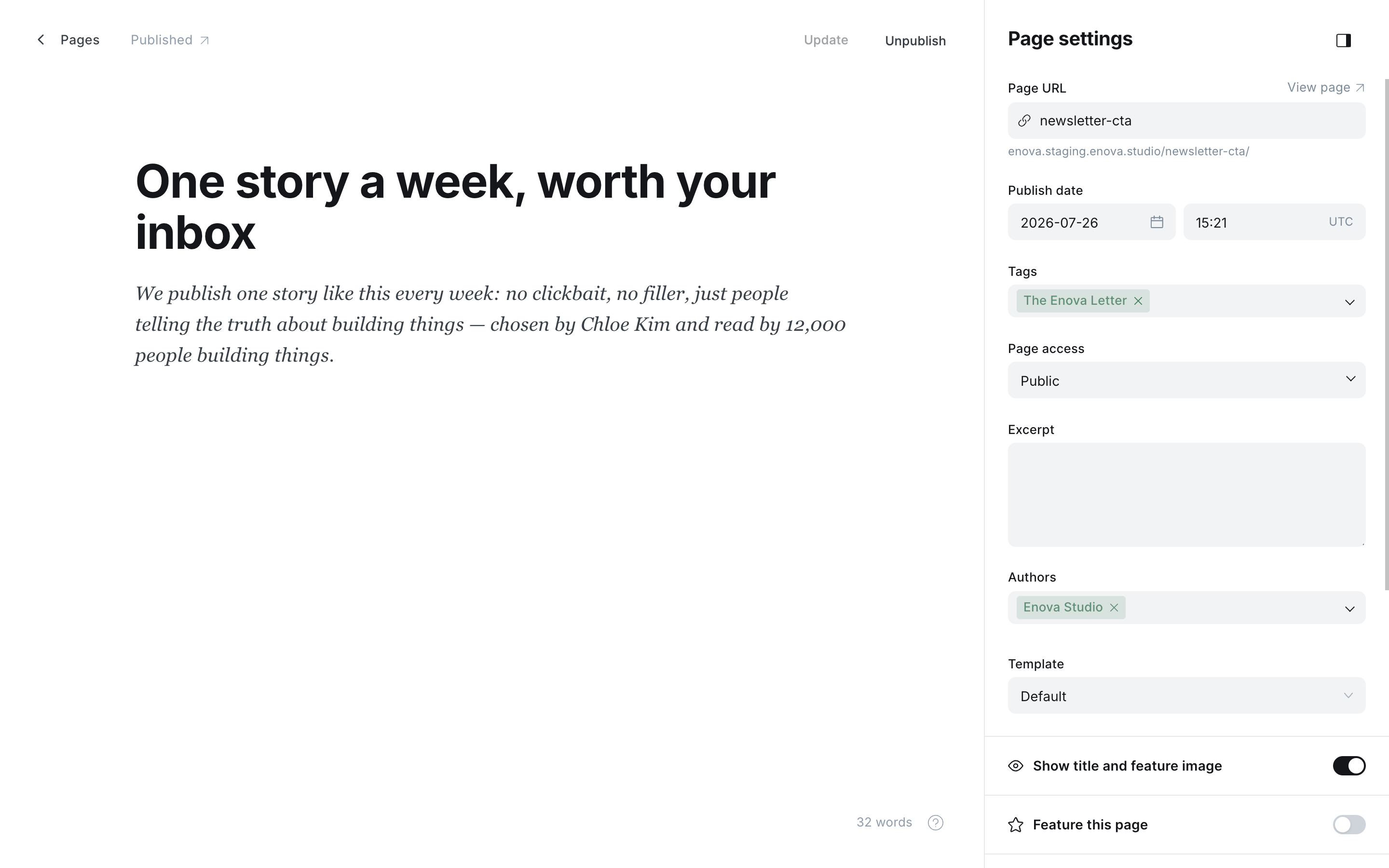
Task: Expand the Authors dropdown arrow
Action: point(1349,609)
